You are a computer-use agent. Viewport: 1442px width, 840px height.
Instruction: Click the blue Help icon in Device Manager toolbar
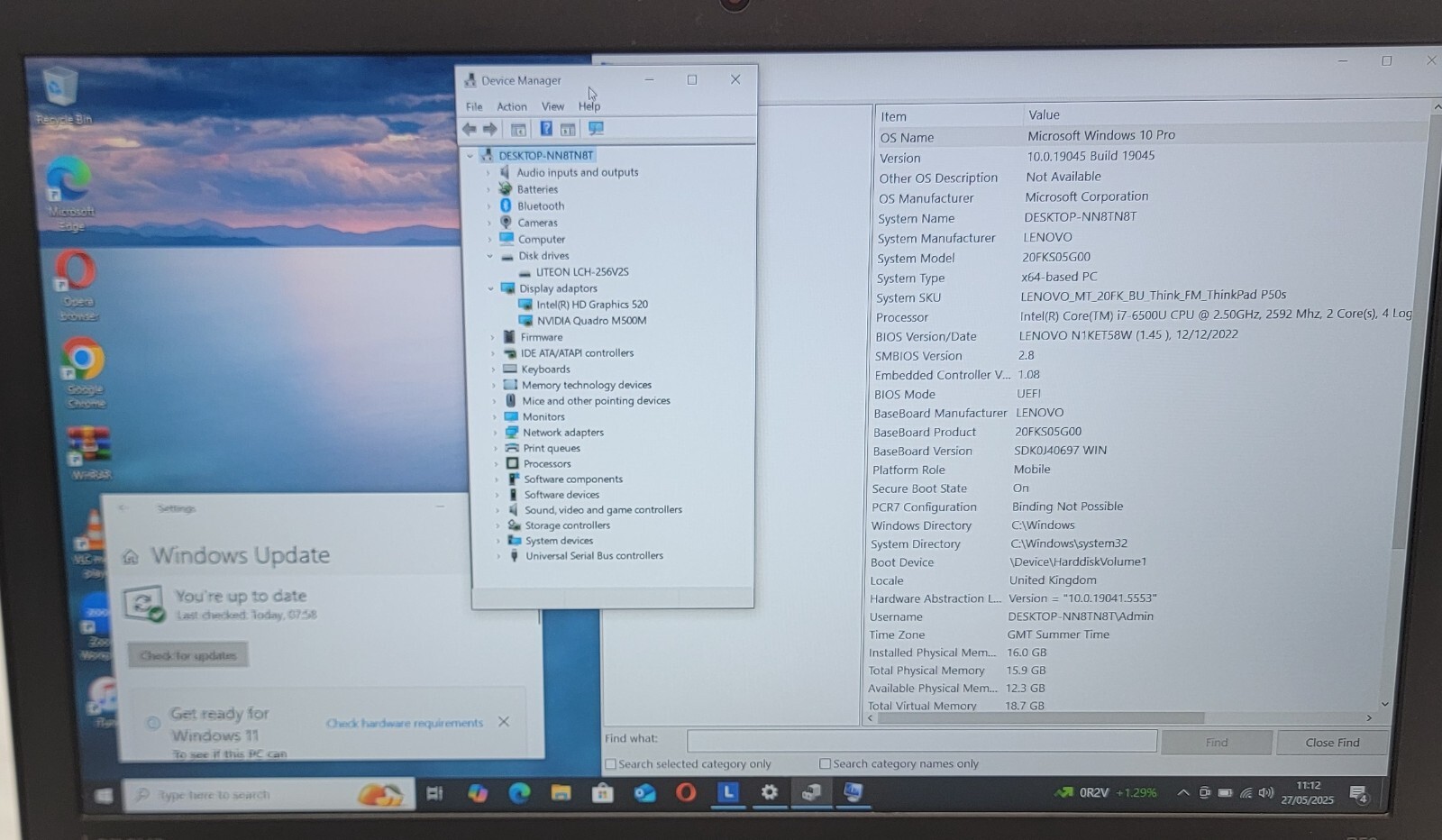[546, 129]
